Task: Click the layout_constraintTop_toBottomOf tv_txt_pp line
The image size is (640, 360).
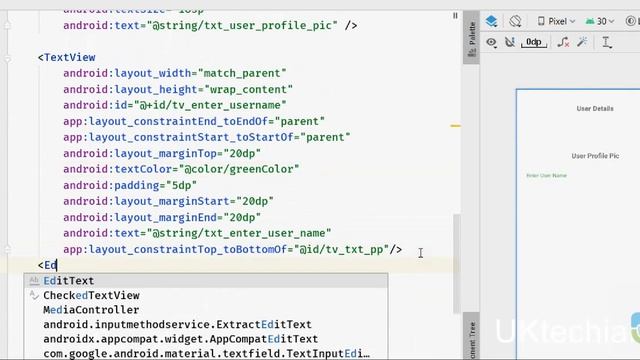Action: [233, 249]
